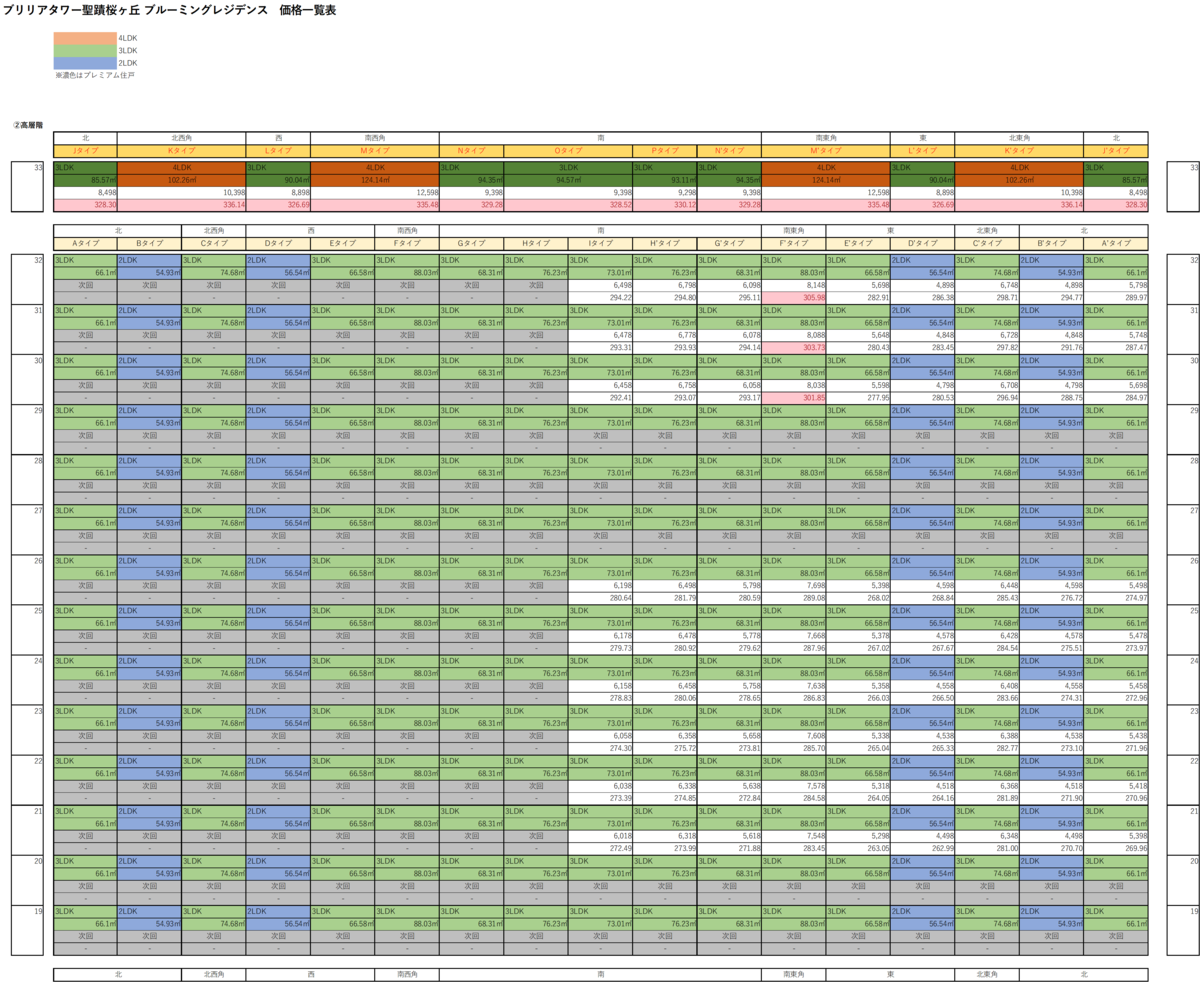Click the 'Iタイプ' header cell
Image resolution: width=1200 pixels, height=982 pixels.
(x=600, y=243)
